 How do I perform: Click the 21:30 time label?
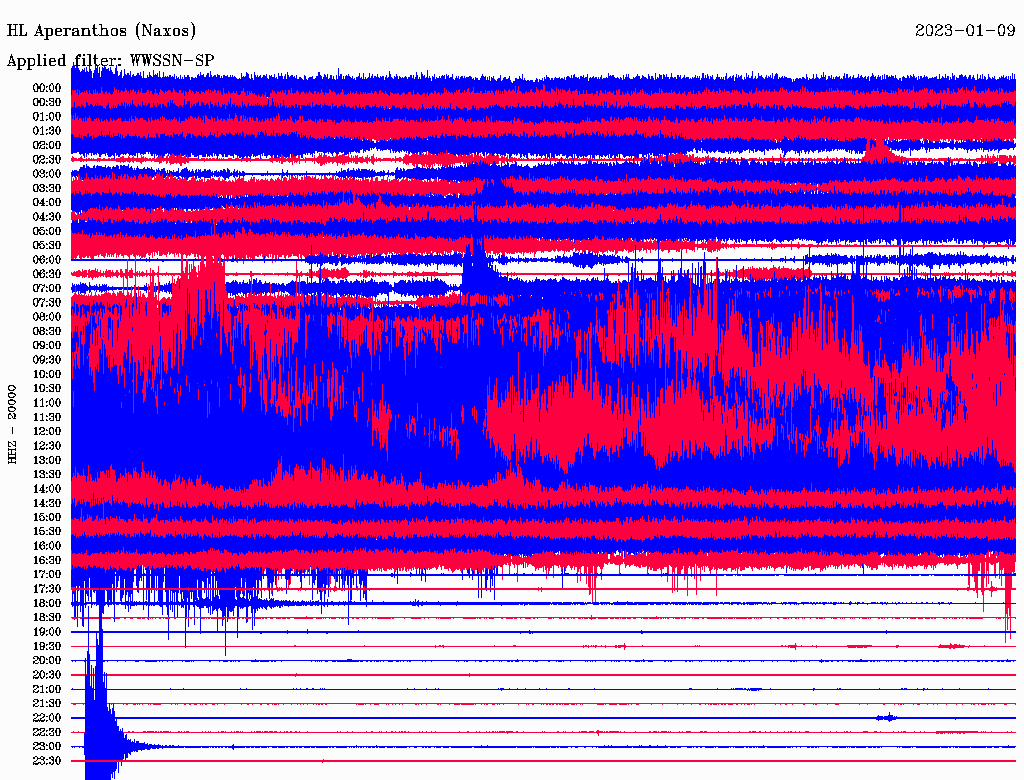click(47, 704)
